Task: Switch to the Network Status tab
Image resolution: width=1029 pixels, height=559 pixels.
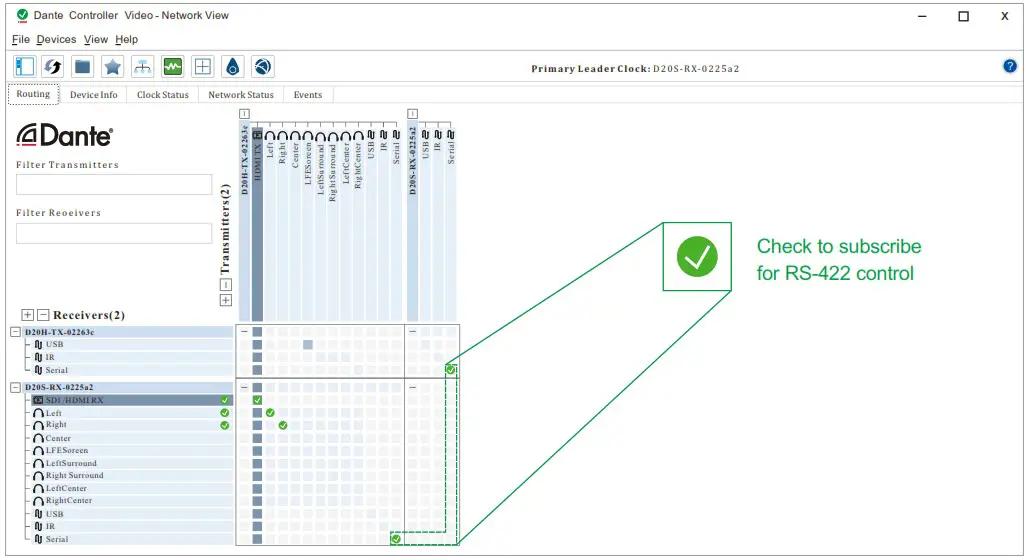Action: pyautogui.click(x=241, y=94)
